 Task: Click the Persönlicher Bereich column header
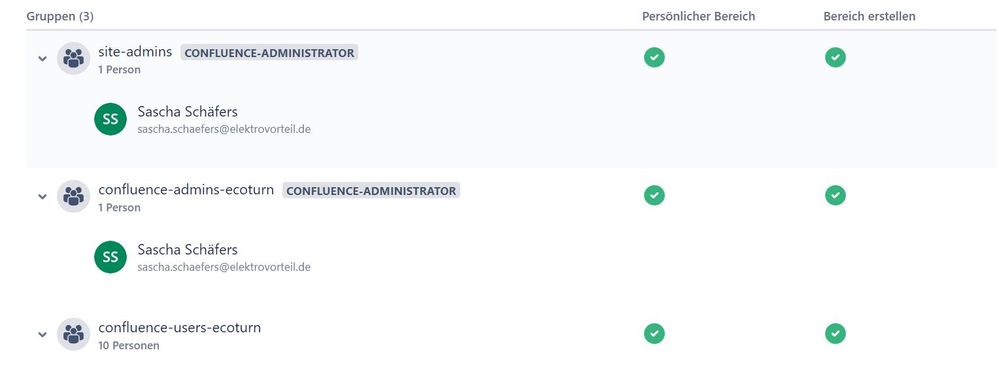698,17
